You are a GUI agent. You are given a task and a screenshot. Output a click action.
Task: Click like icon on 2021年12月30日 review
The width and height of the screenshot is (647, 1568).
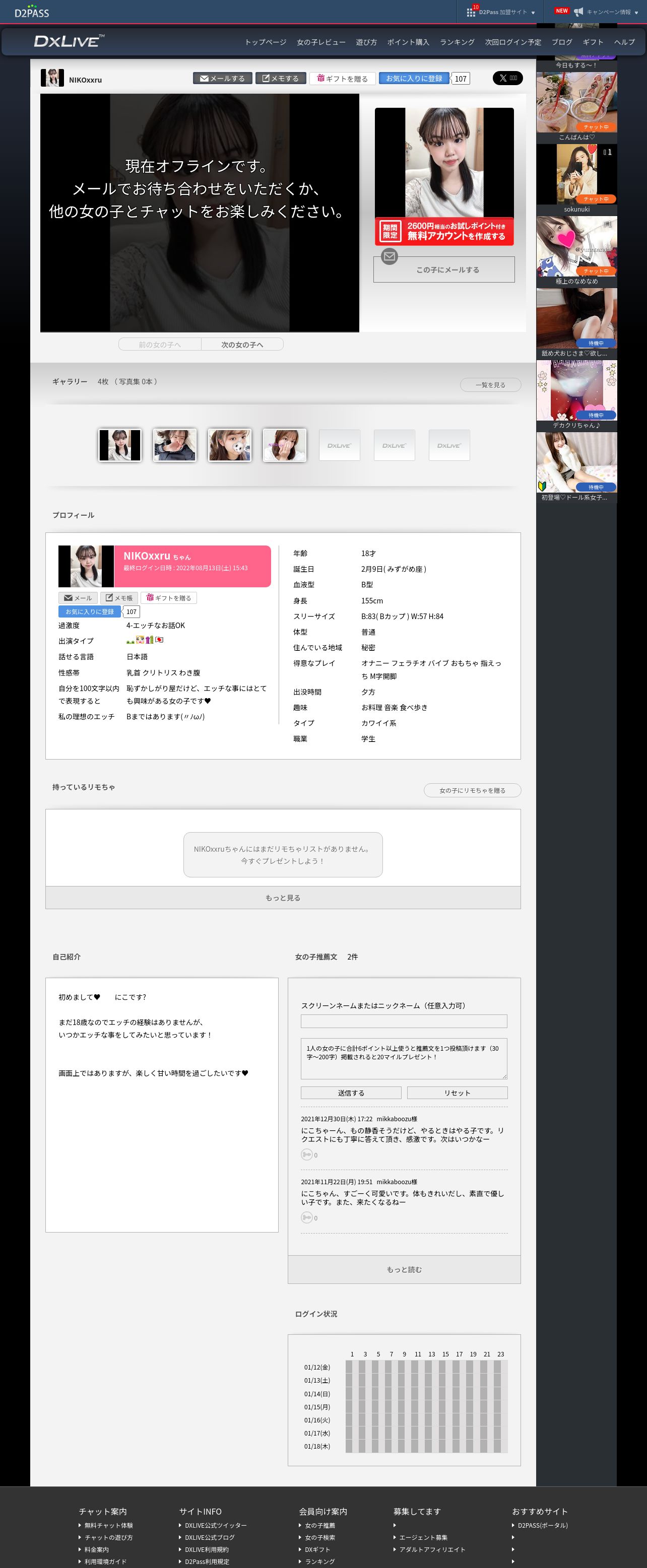(307, 1154)
